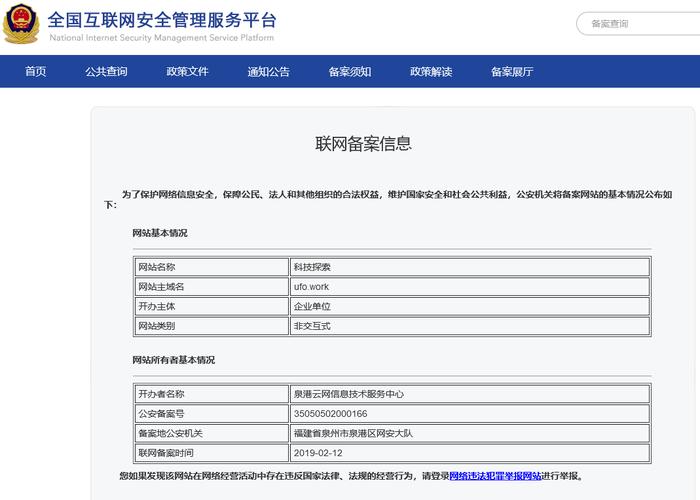Open the 备案须知 menu item
The width and height of the screenshot is (700, 500).
tap(350, 71)
